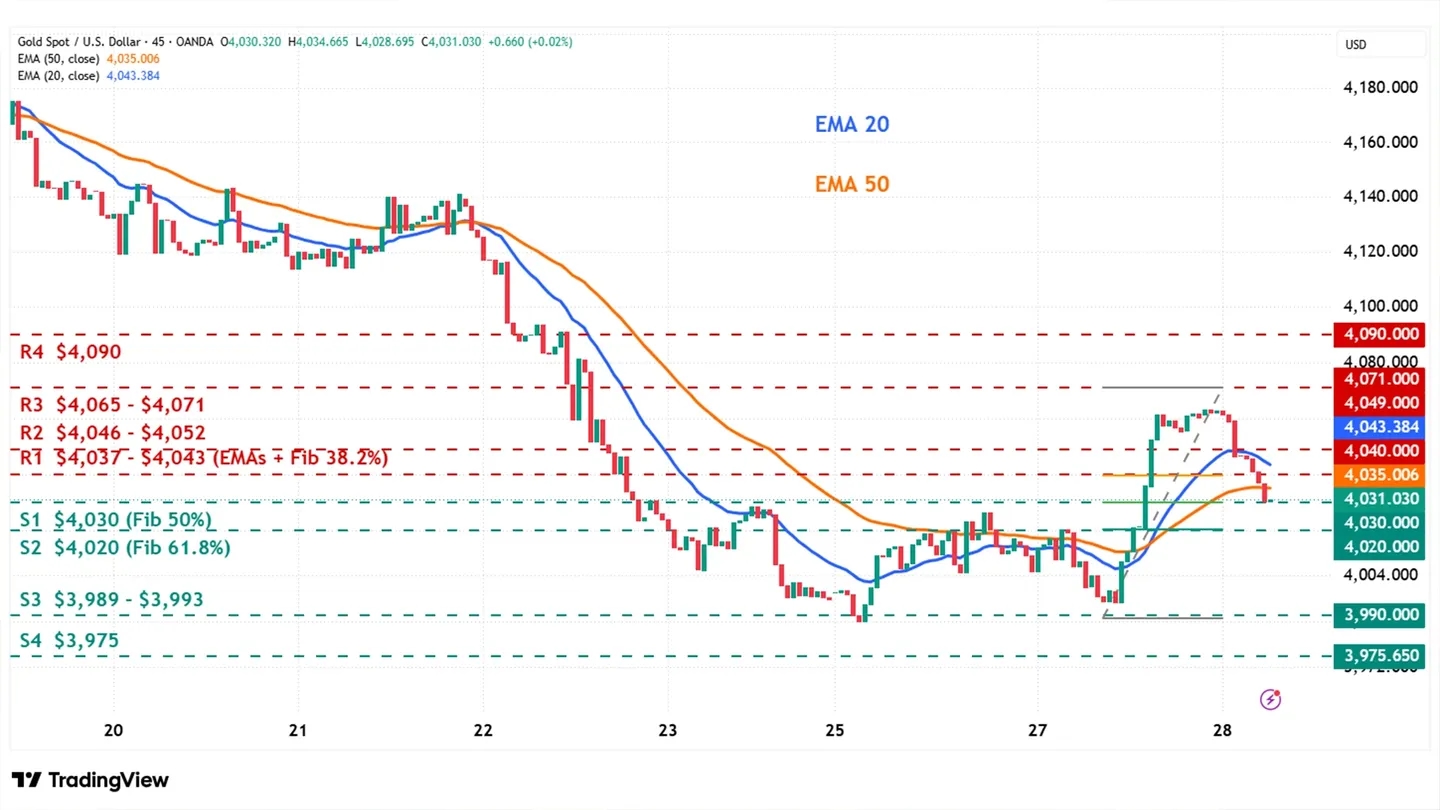Click the 4,031.030 current price tag
The image size is (1440, 810).
click(1379, 499)
